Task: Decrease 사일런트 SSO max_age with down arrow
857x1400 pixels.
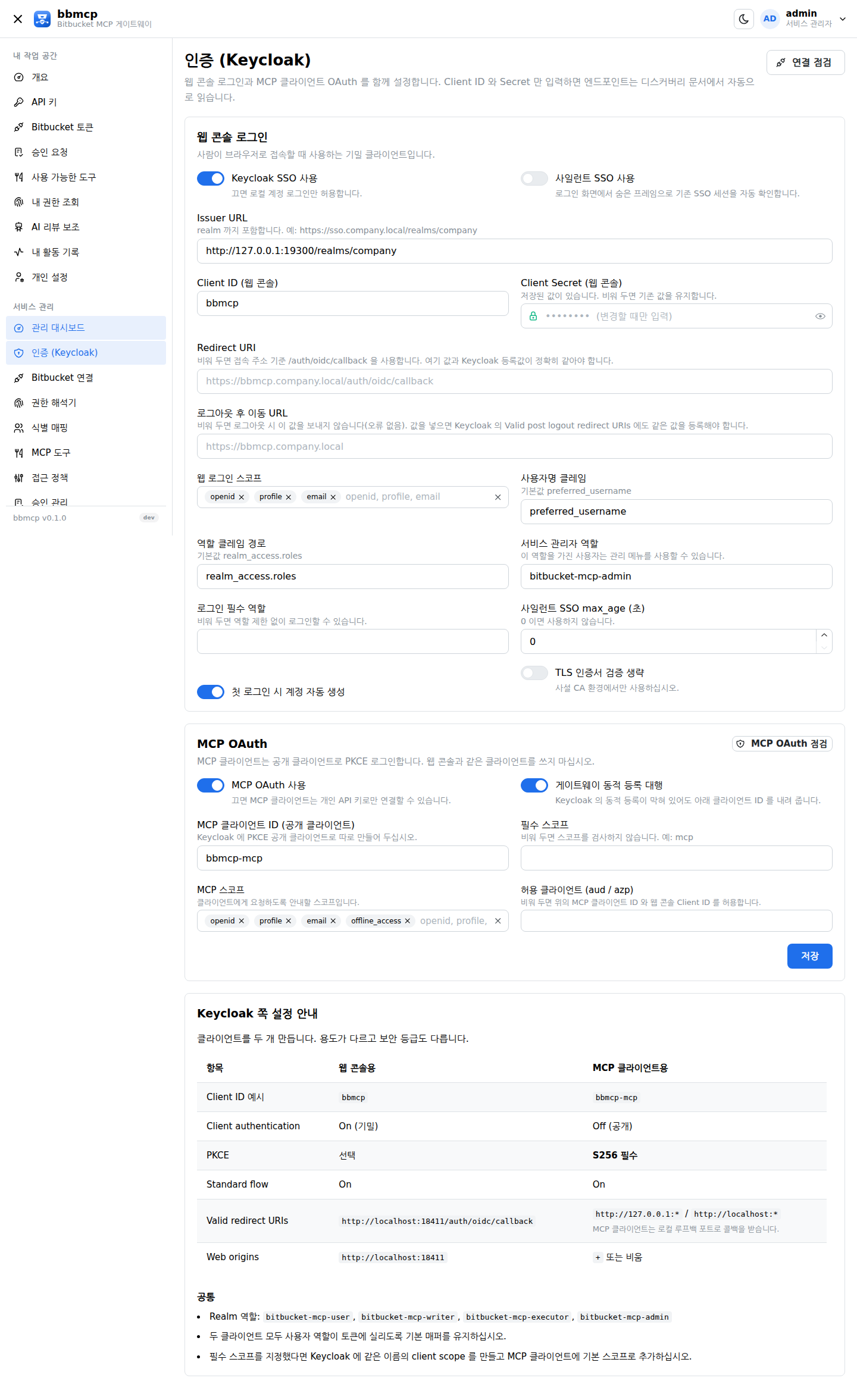Action: (824, 648)
